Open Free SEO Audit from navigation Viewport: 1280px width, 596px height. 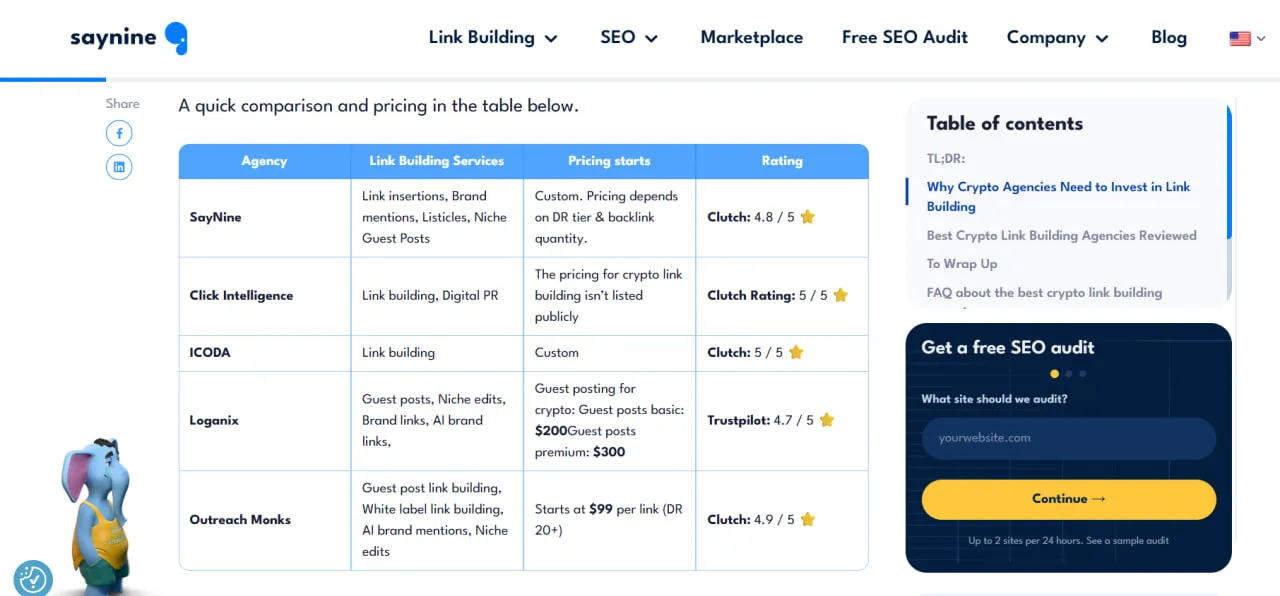tap(905, 37)
